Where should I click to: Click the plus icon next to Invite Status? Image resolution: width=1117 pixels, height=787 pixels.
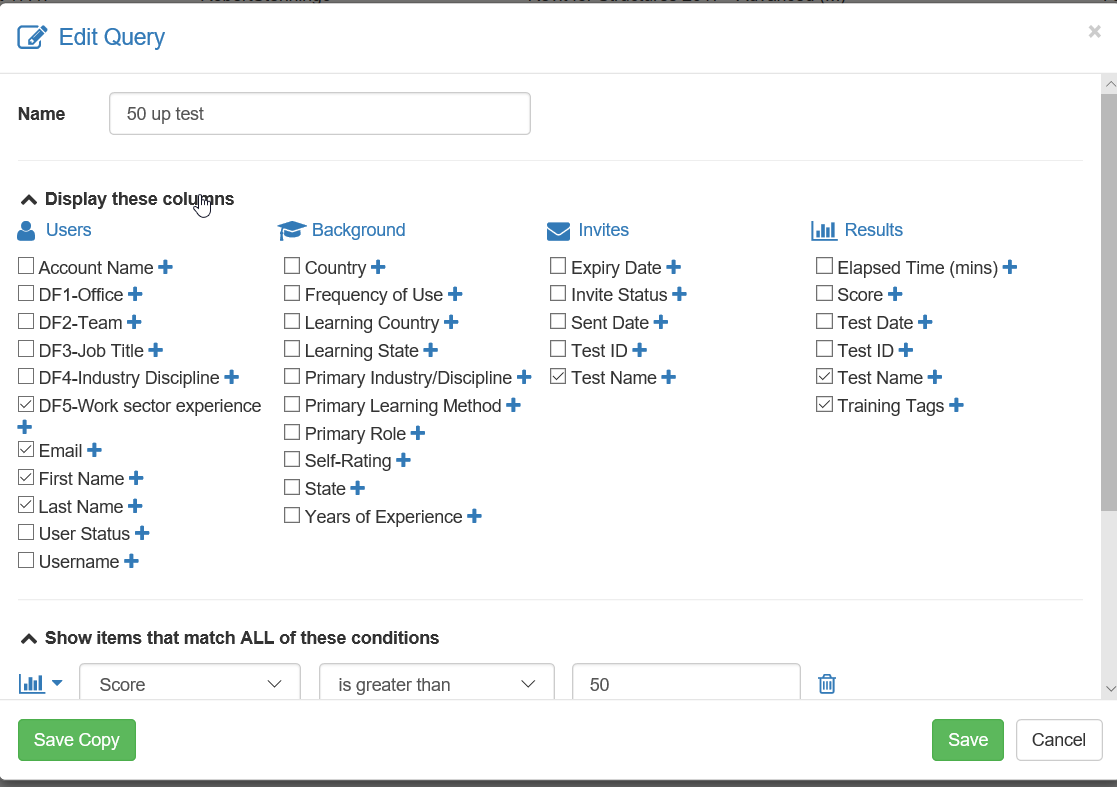pos(679,294)
